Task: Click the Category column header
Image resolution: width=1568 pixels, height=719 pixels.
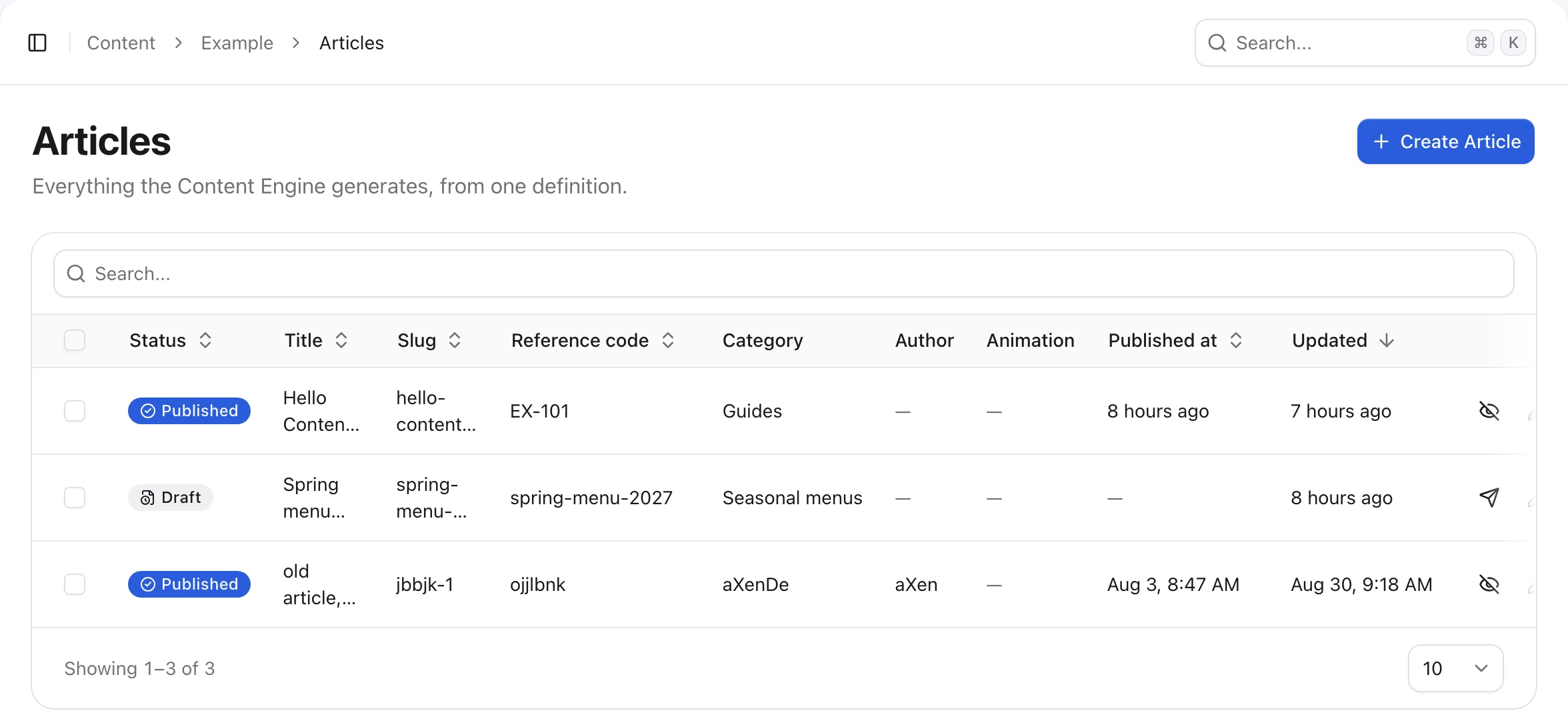Action: pyautogui.click(x=763, y=340)
